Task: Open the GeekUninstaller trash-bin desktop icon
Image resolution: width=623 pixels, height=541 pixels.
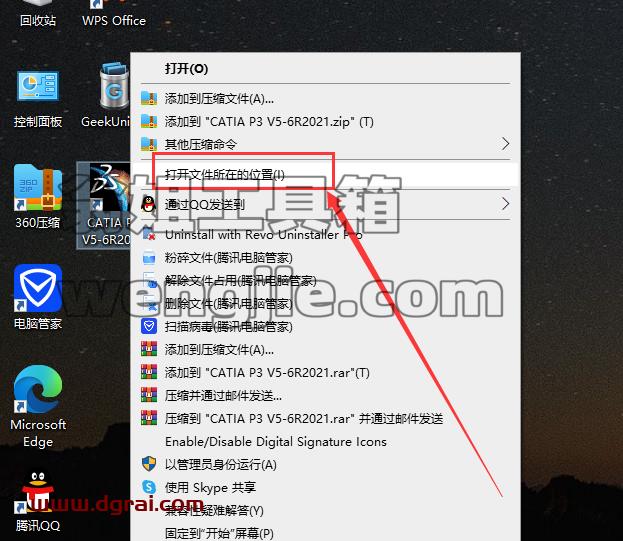Action: [x=106, y=95]
